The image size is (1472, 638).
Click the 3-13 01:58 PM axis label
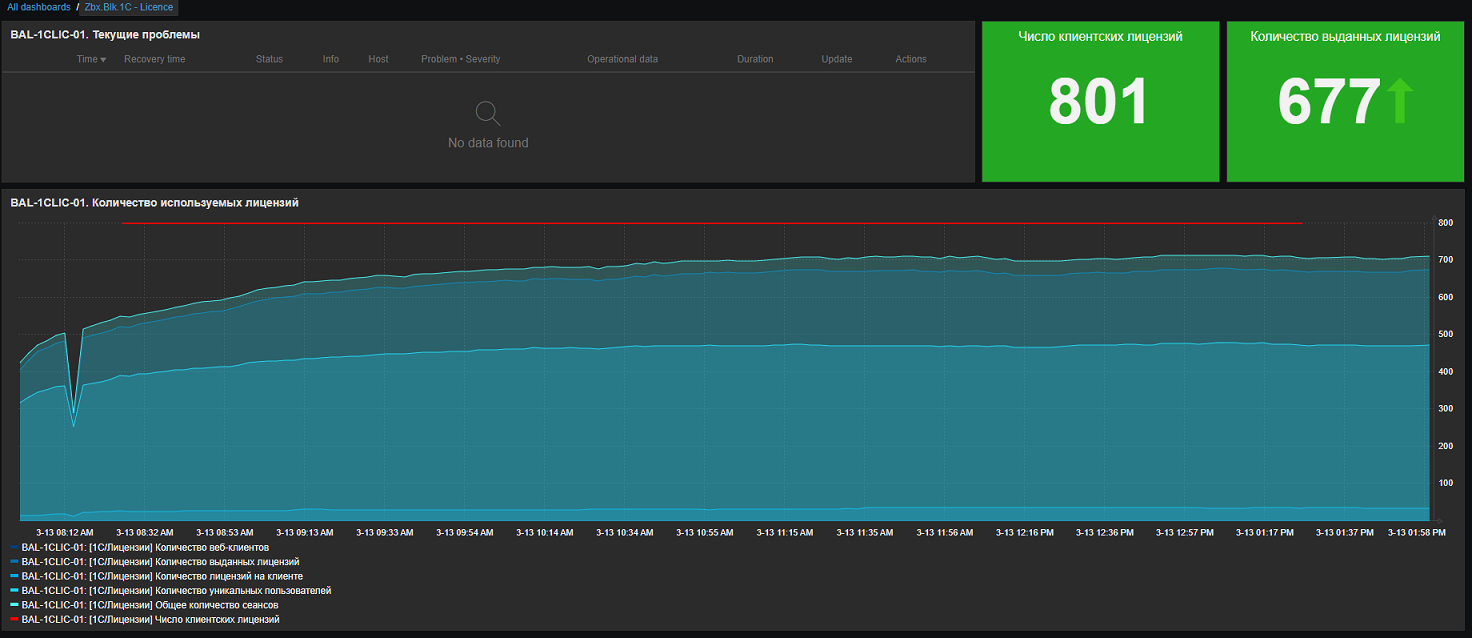(x=1416, y=533)
